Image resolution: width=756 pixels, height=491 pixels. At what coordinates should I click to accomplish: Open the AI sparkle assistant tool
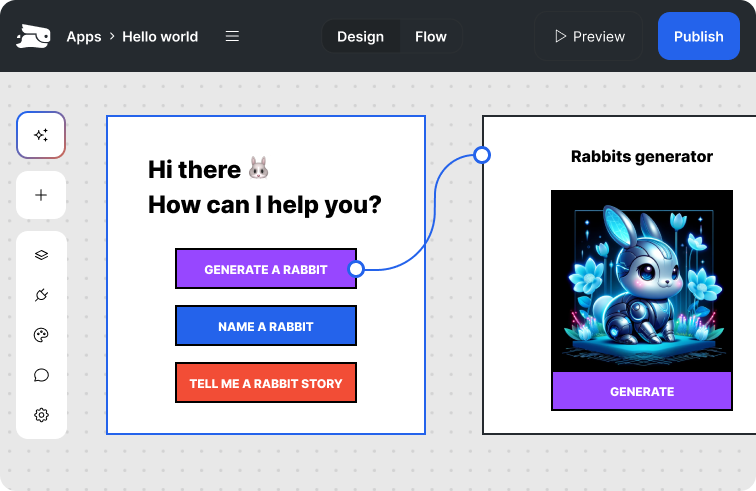coord(41,135)
